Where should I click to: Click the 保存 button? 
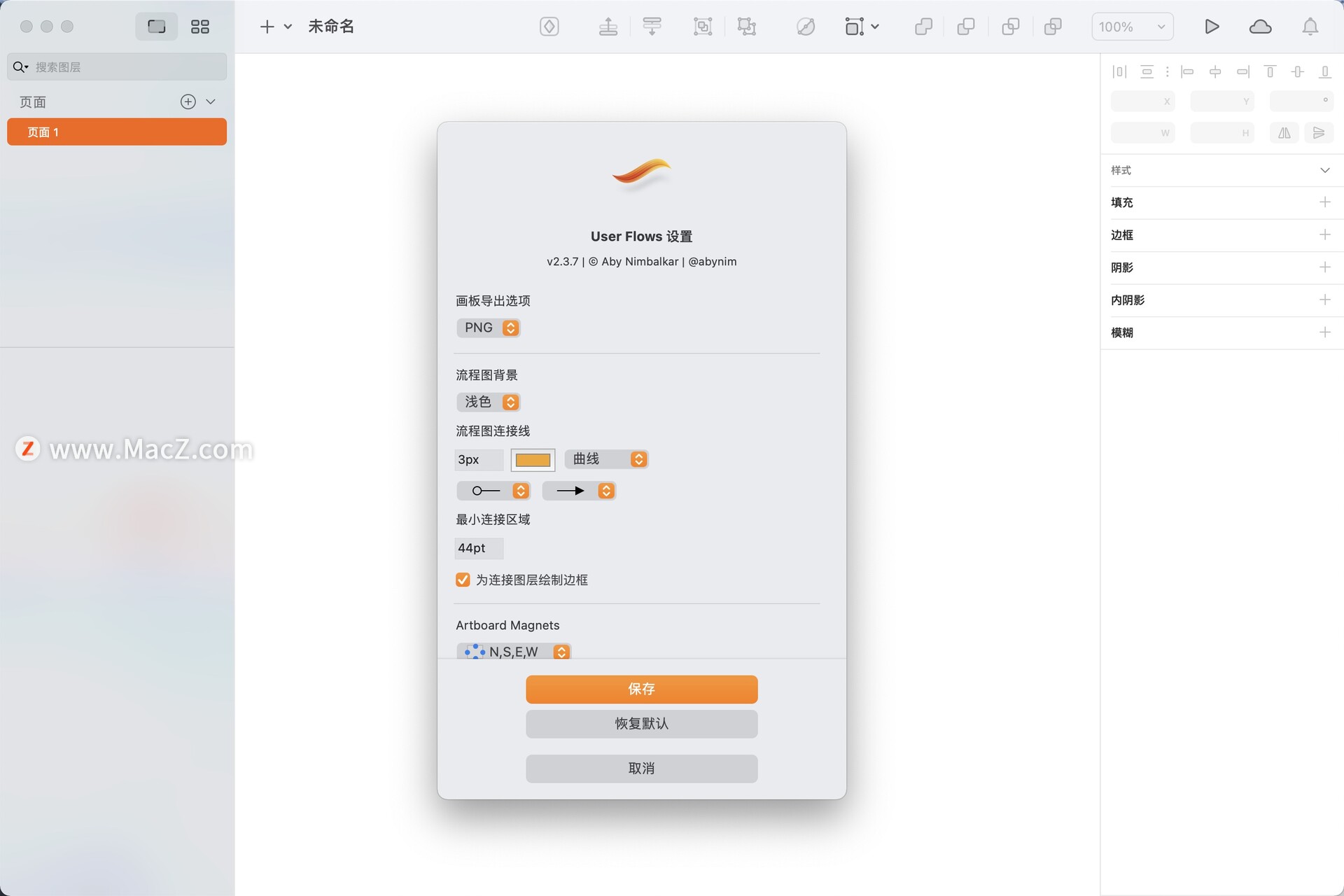click(641, 689)
